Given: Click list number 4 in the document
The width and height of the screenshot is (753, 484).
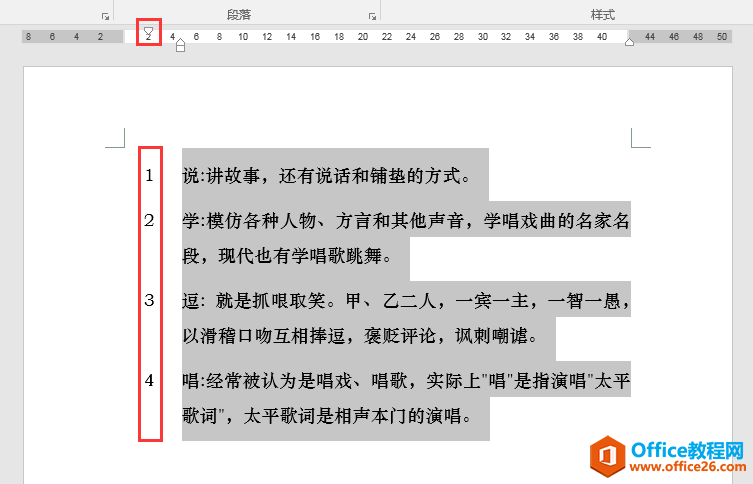Looking at the screenshot, I should 149,381.
